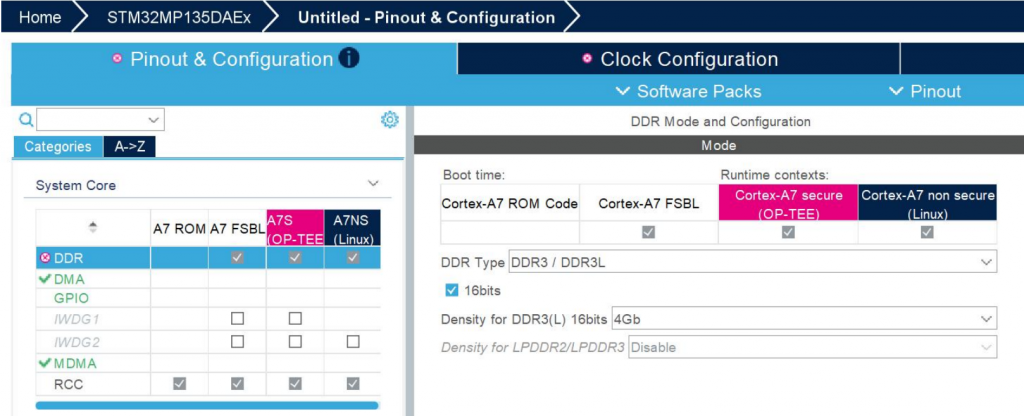Enable IWDG1 for A7 FSBL

click(237, 319)
